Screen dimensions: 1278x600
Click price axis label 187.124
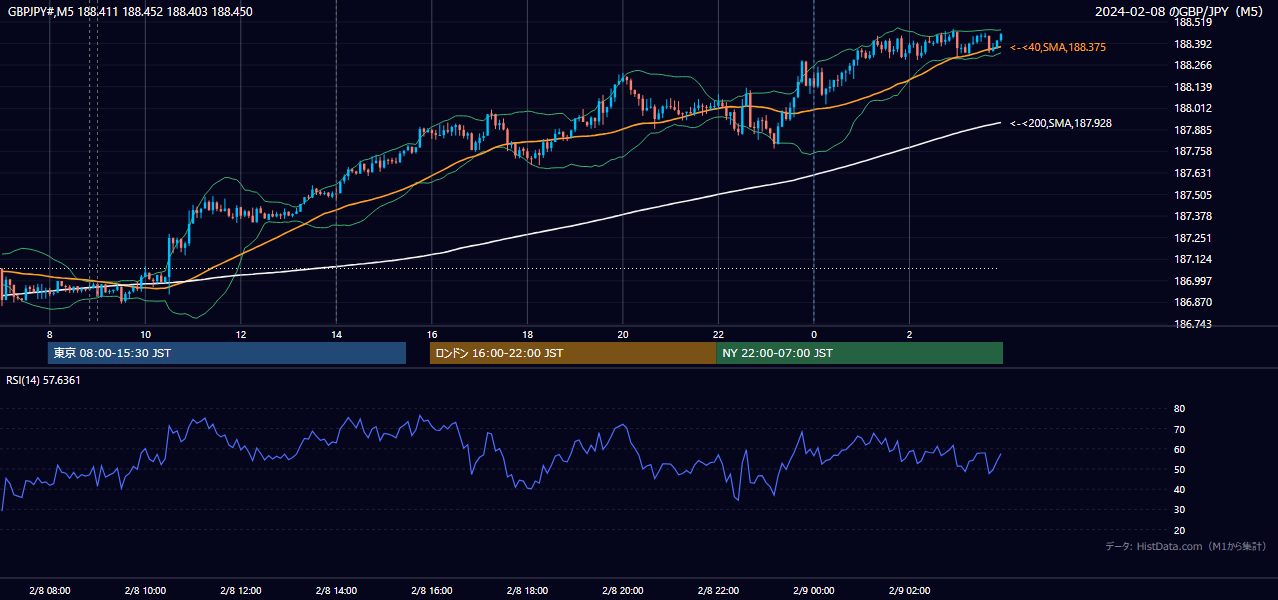pos(1192,259)
